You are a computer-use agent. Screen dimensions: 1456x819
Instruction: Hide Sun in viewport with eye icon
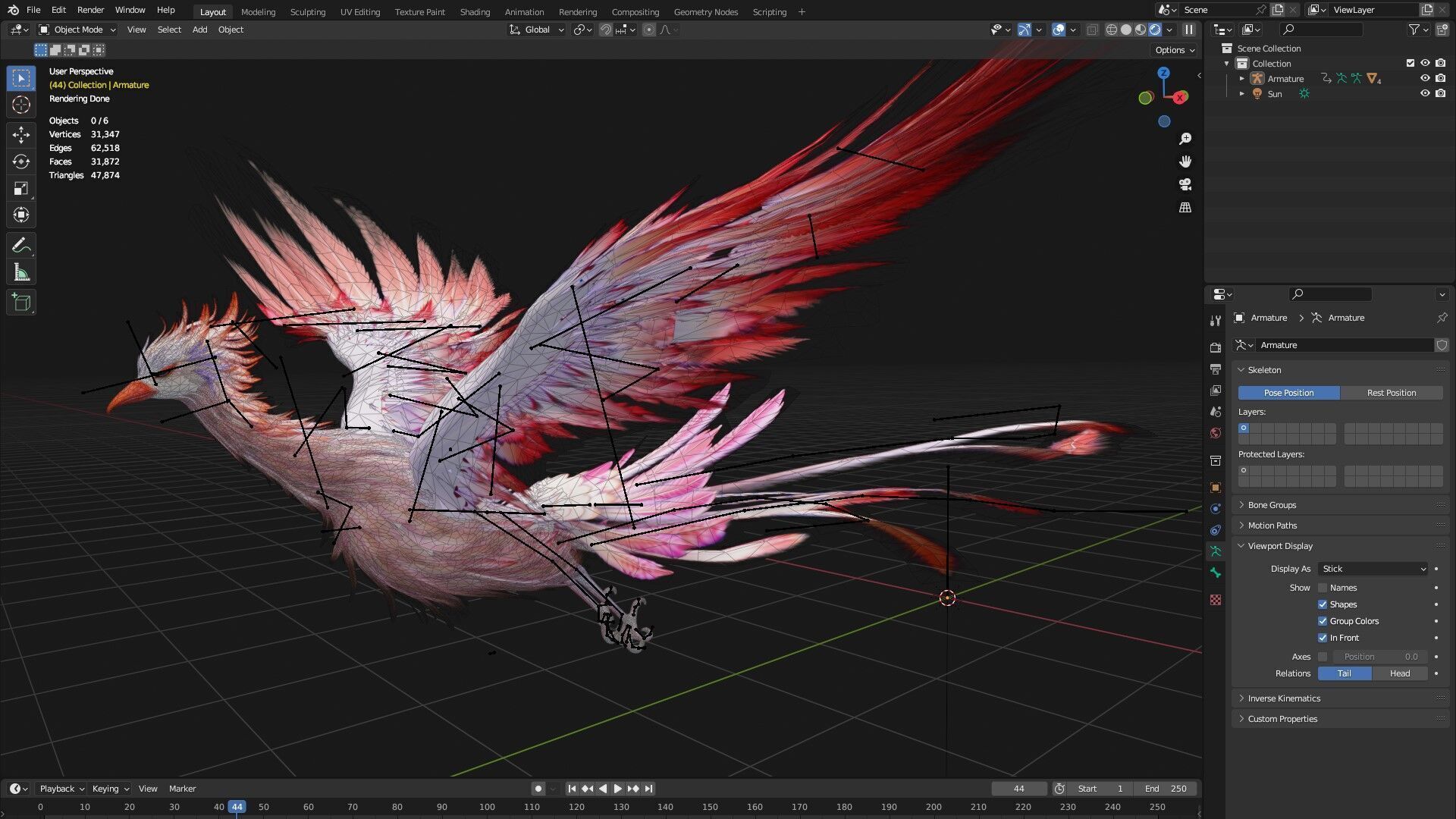(x=1425, y=93)
